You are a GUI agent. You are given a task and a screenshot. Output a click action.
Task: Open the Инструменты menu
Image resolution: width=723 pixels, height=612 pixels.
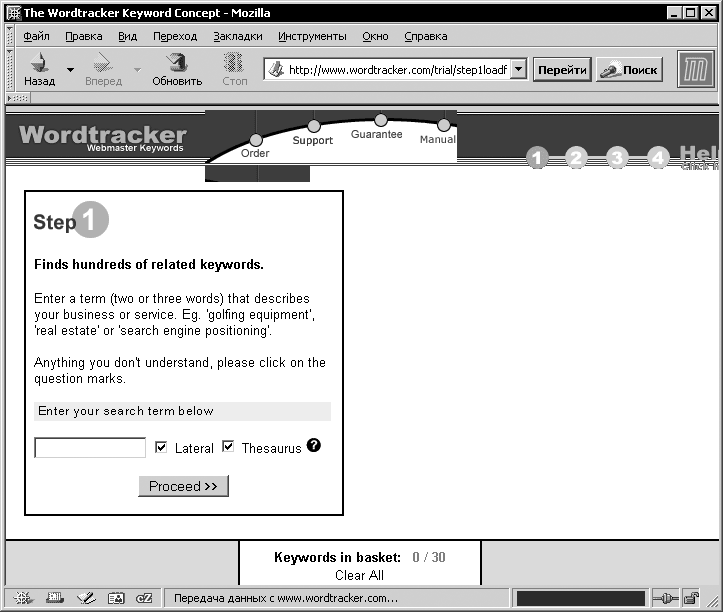click(x=312, y=36)
